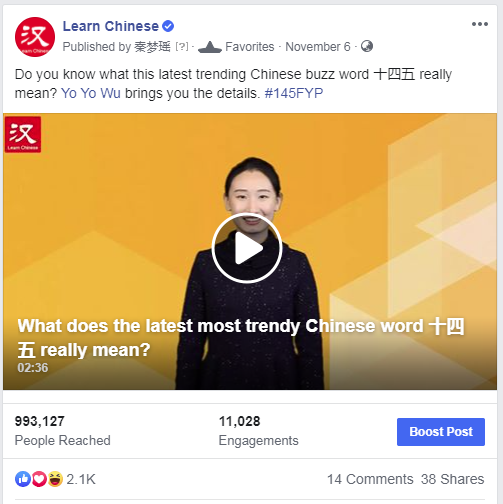Play the video with the play button
This screenshot has width=503, height=504.
pos(247,248)
